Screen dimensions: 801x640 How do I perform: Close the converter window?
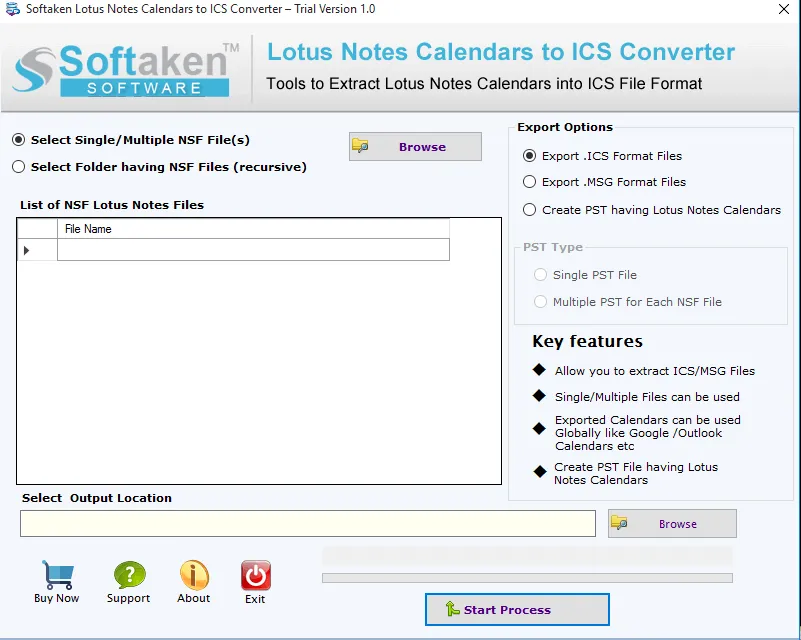point(784,9)
